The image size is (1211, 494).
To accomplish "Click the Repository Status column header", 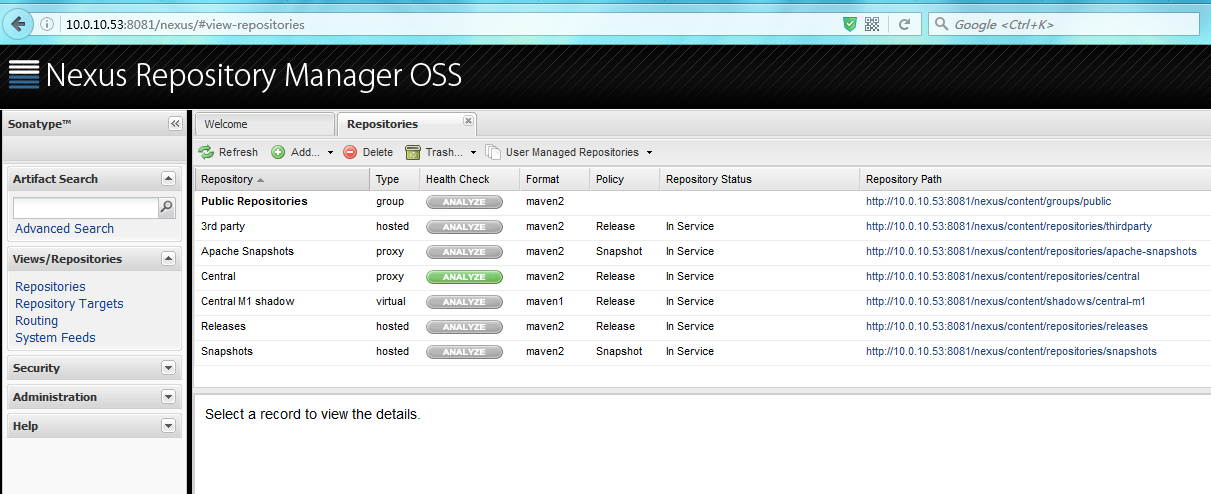I will [760, 179].
